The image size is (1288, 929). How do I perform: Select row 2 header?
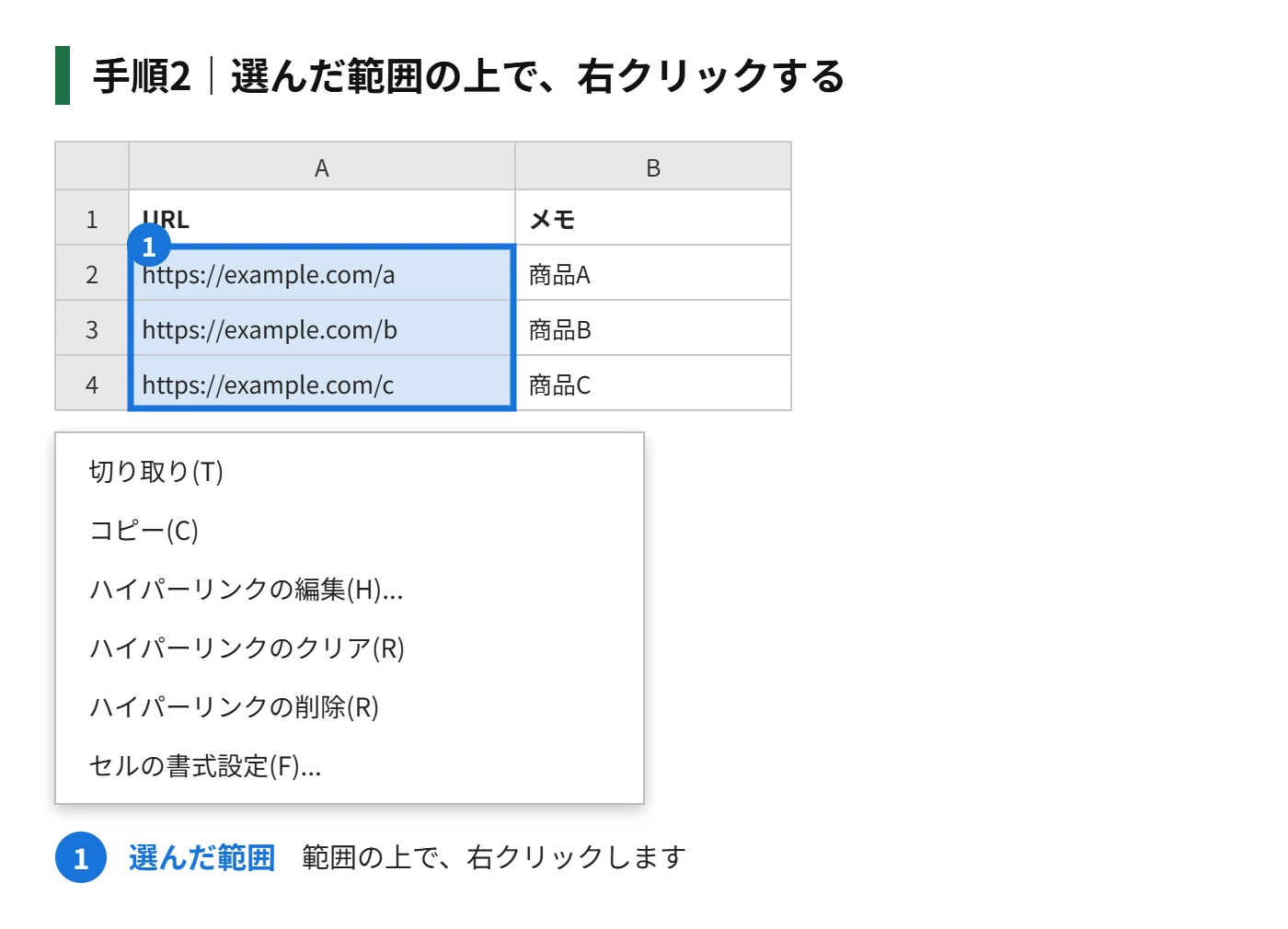92,273
